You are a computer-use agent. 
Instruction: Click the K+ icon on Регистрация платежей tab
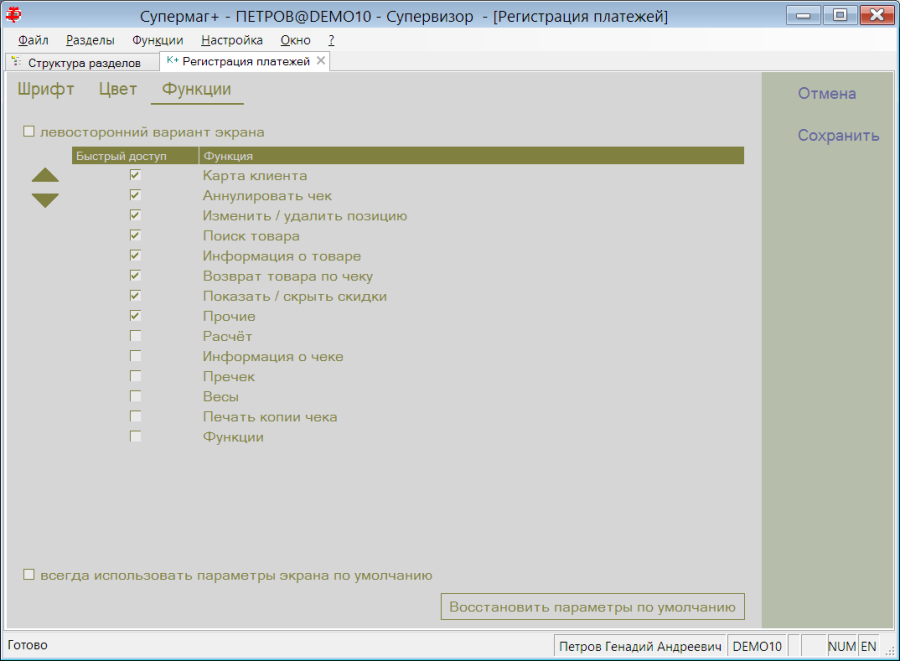click(x=172, y=61)
